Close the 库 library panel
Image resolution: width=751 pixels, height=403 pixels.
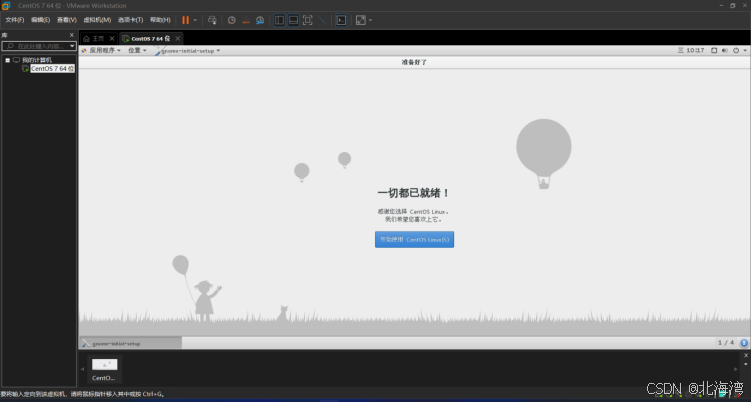click(72, 35)
